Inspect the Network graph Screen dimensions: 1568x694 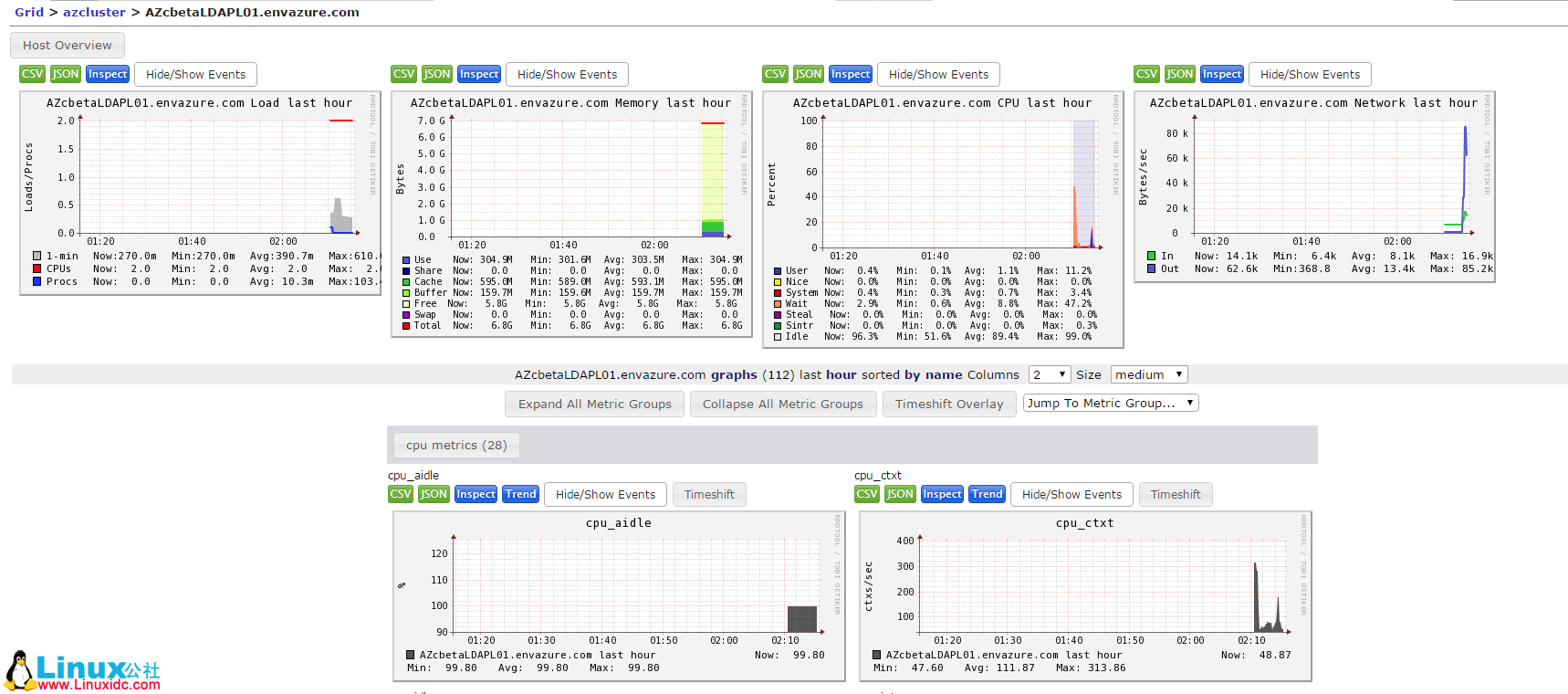tap(1222, 74)
